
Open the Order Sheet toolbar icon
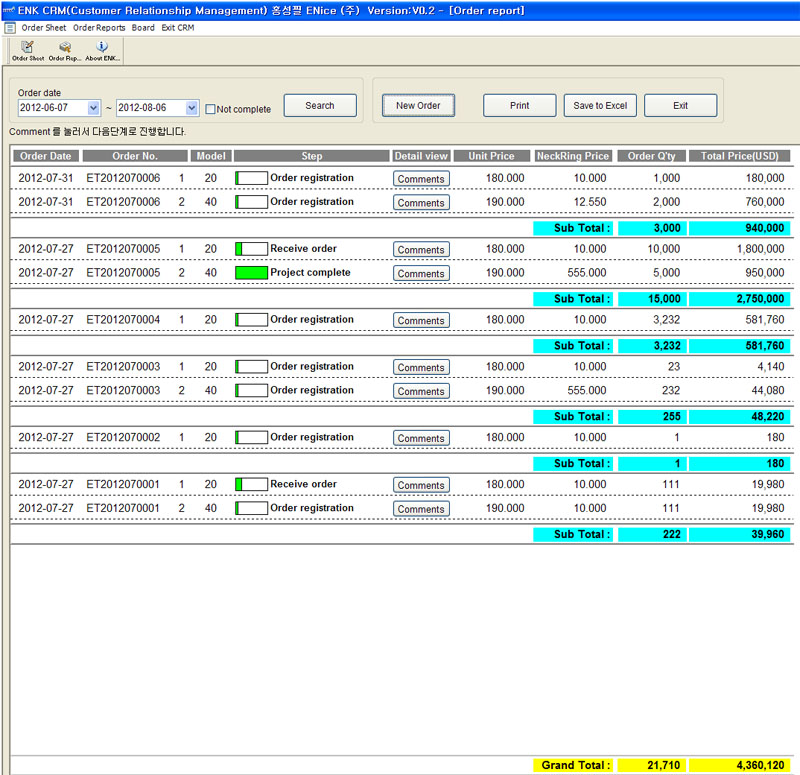point(28,51)
